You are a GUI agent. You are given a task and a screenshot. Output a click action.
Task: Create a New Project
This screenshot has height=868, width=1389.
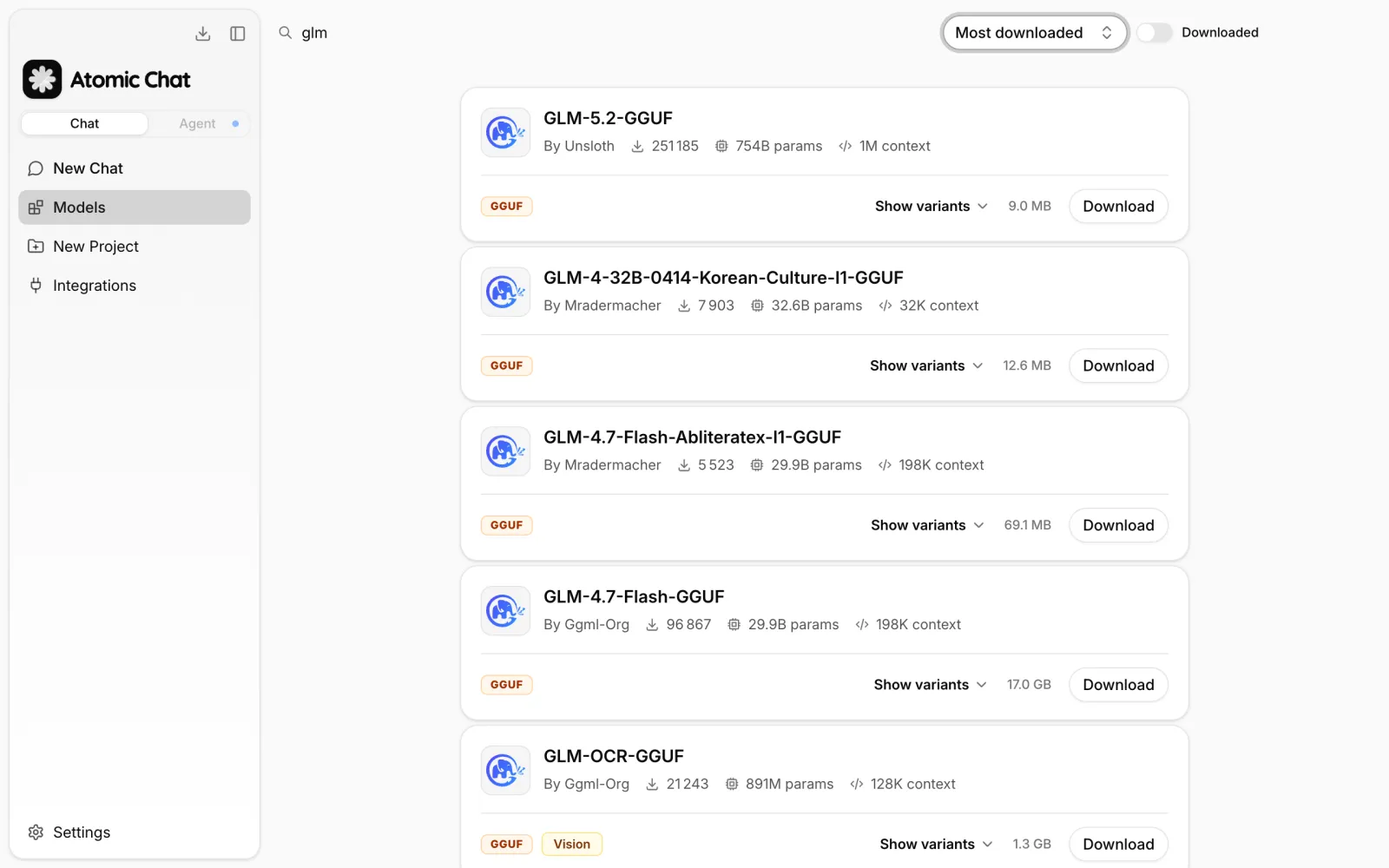135,247
